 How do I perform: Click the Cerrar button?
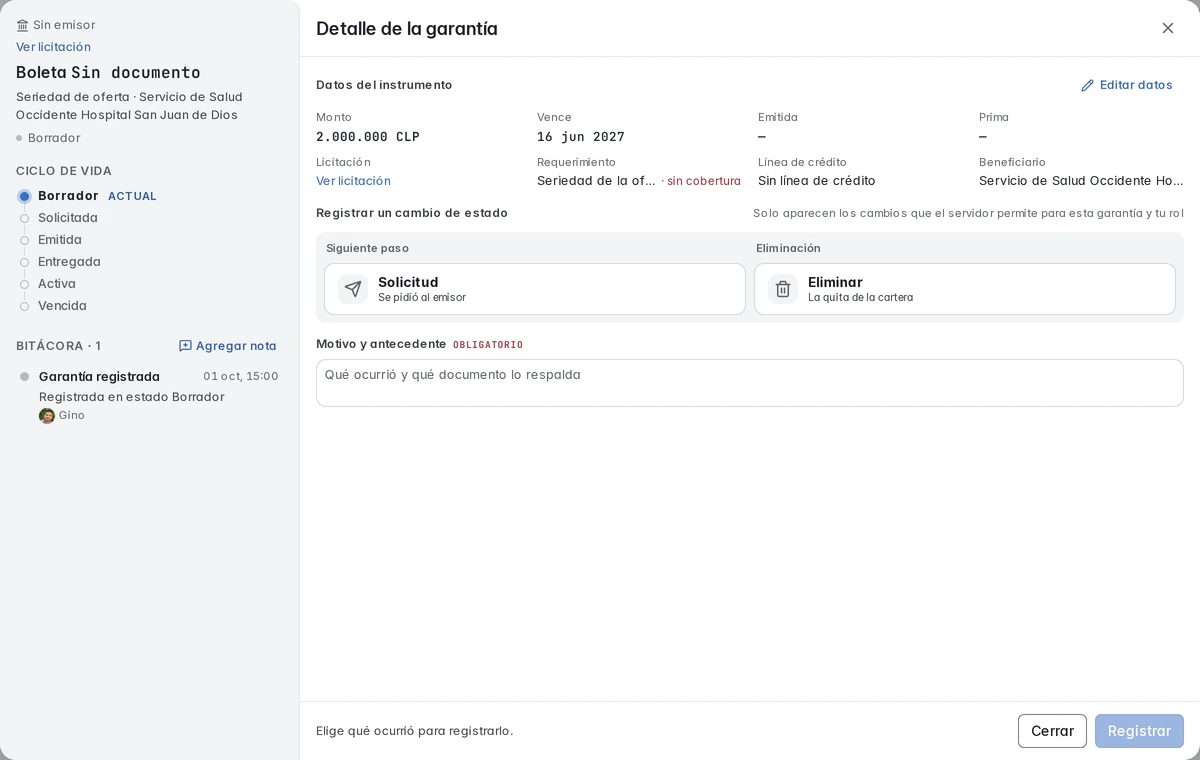point(1052,731)
